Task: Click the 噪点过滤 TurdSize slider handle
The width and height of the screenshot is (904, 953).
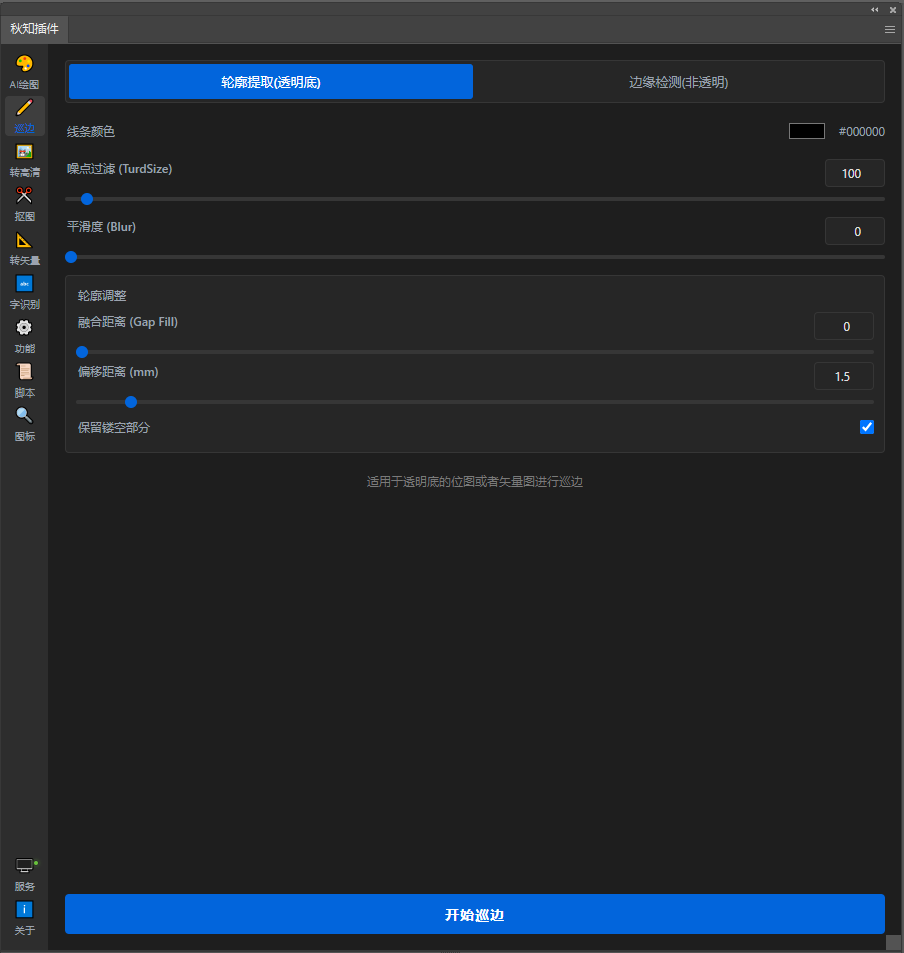Action: (87, 199)
